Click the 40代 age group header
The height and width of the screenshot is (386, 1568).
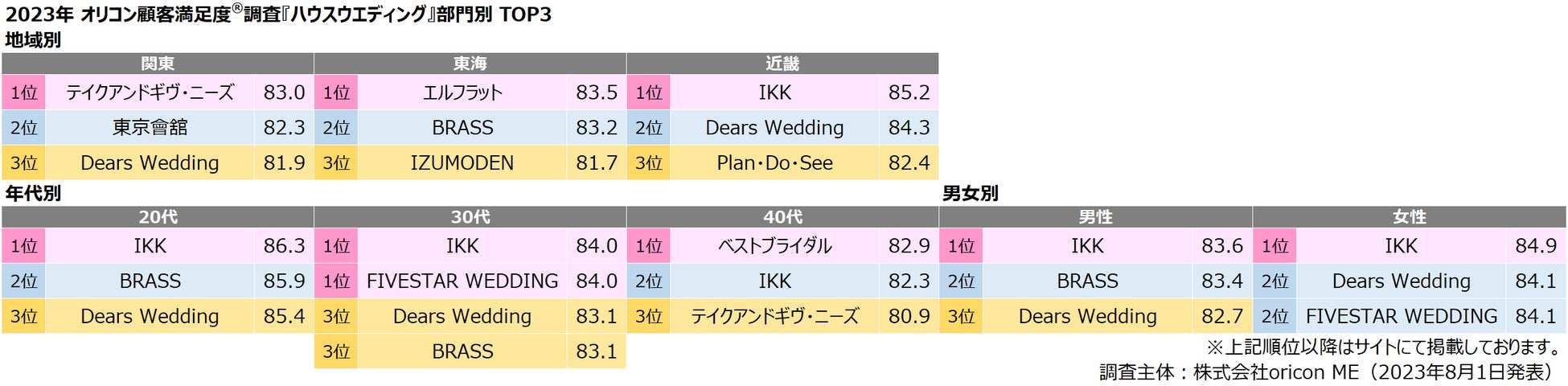tap(782, 217)
